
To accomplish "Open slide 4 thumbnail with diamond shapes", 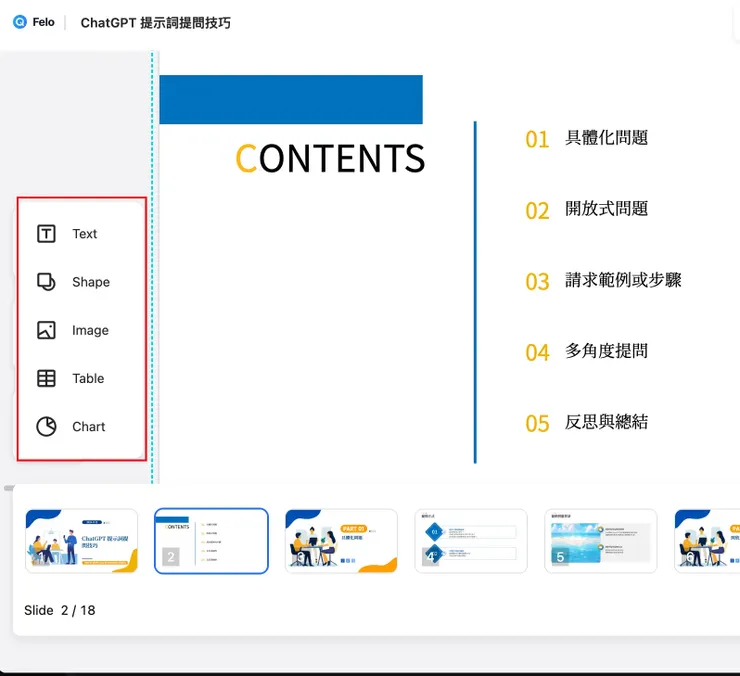I will pyautogui.click(x=471, y=541).
